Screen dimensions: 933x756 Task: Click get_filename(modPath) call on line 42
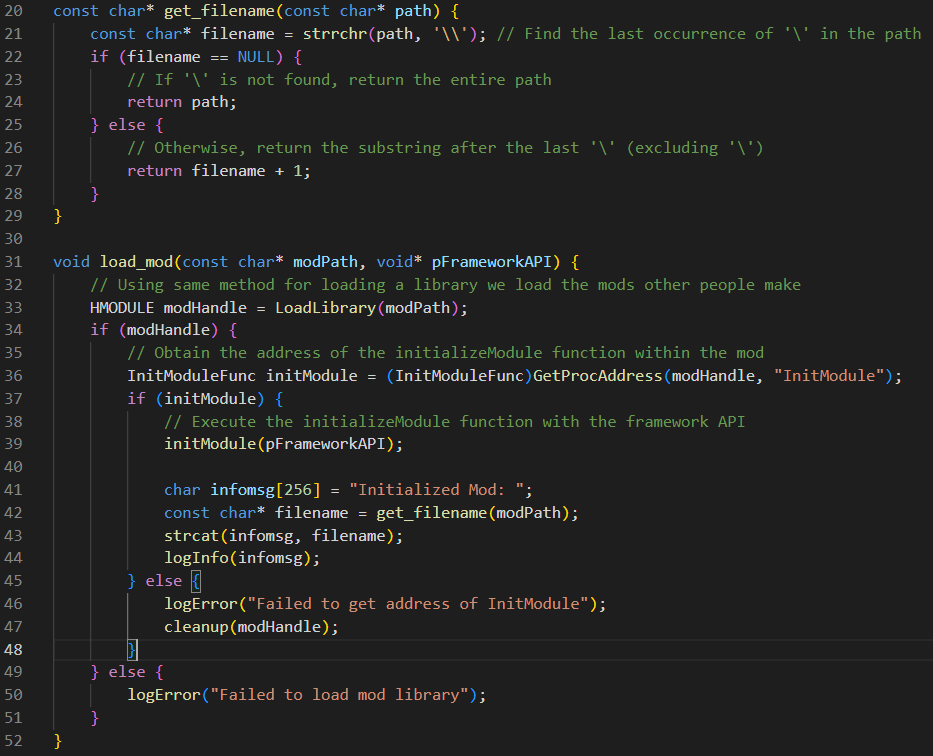pyautogui.click(x=473, y=513)
